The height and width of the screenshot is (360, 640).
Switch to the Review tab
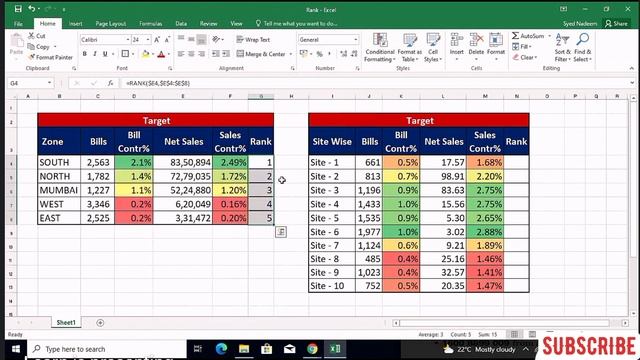209,24
